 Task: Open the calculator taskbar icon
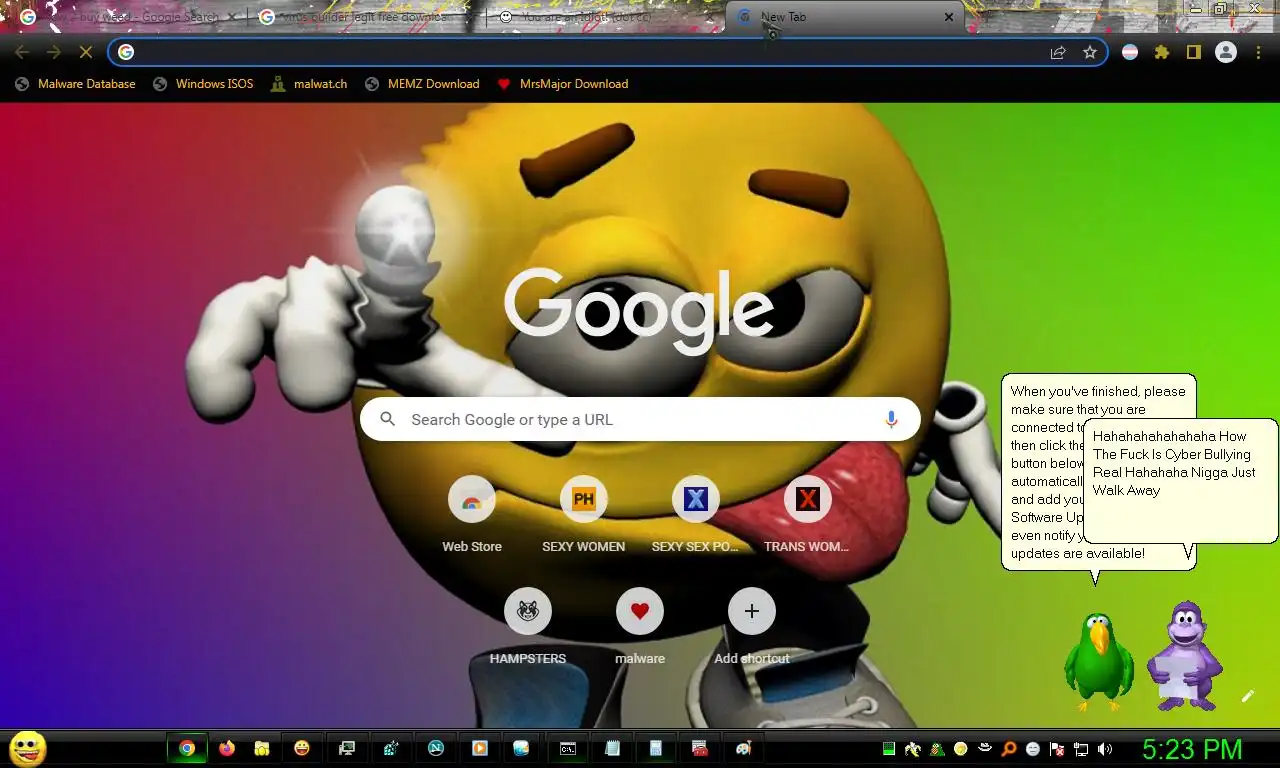[x=656, y=748]
